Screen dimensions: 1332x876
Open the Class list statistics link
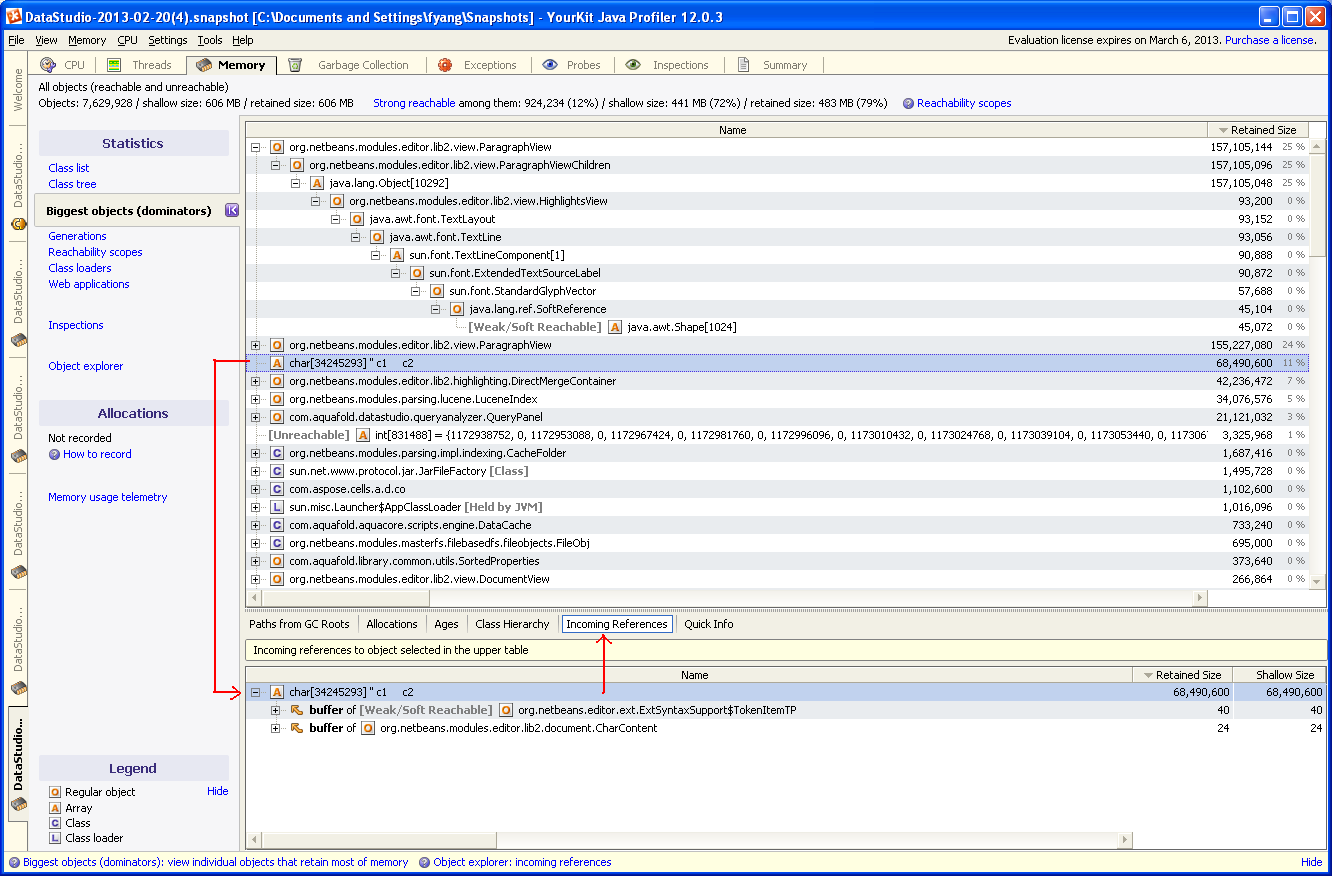(x=69, y=168)
